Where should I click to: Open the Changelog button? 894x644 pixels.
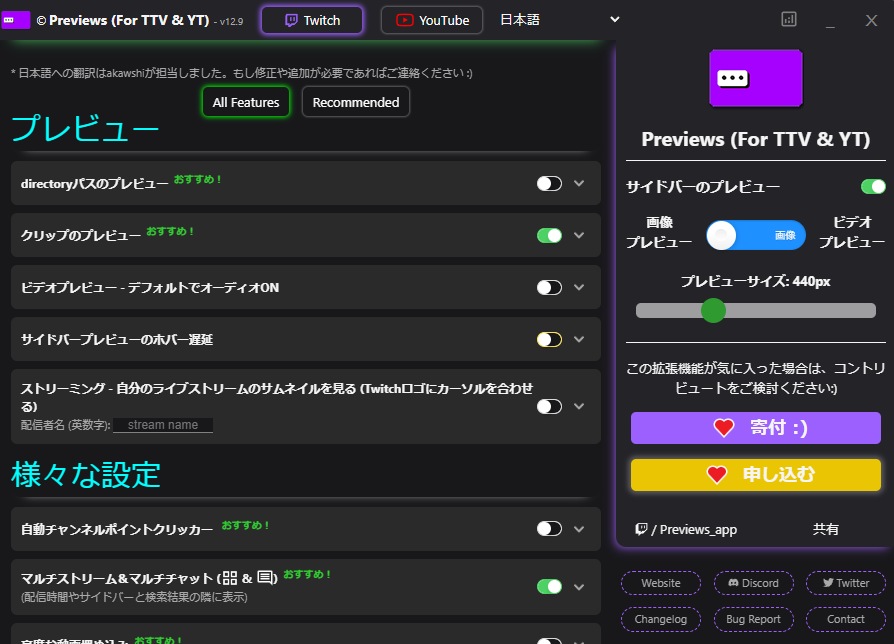pos(661,619)
